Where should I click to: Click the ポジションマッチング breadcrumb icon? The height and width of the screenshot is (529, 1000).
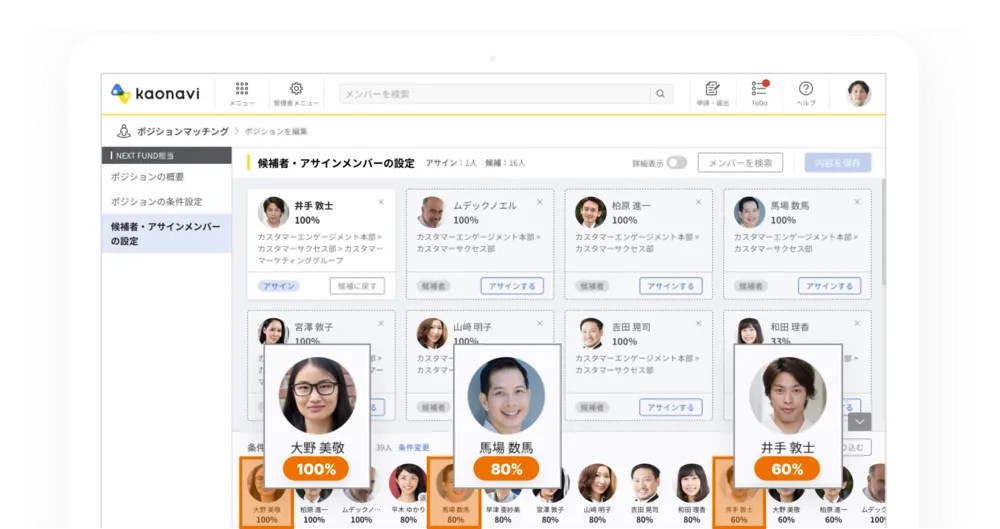(x=124, y=131)
